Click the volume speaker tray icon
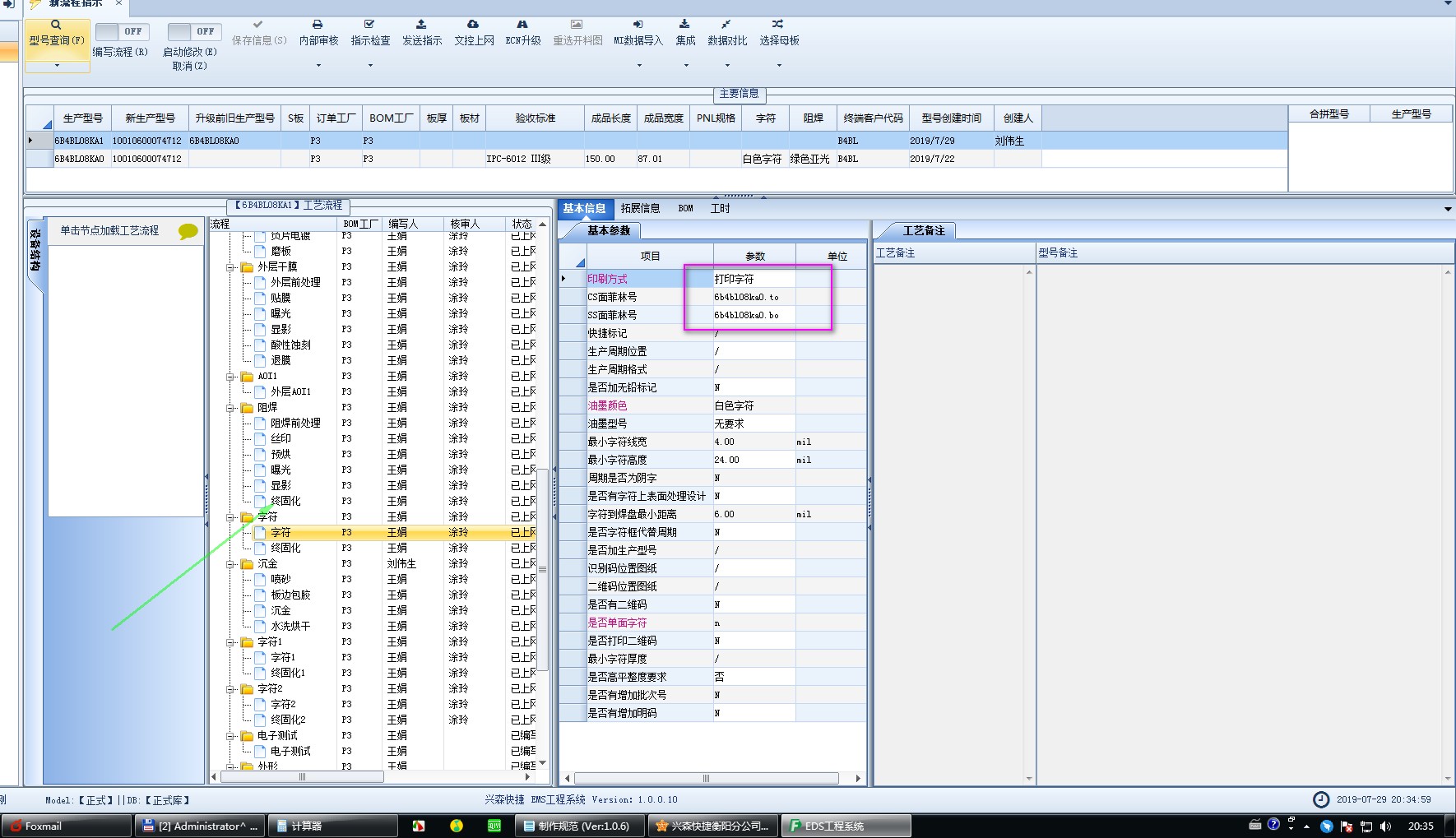This screenshot has height=838, width=1456. coord(1386,826)
